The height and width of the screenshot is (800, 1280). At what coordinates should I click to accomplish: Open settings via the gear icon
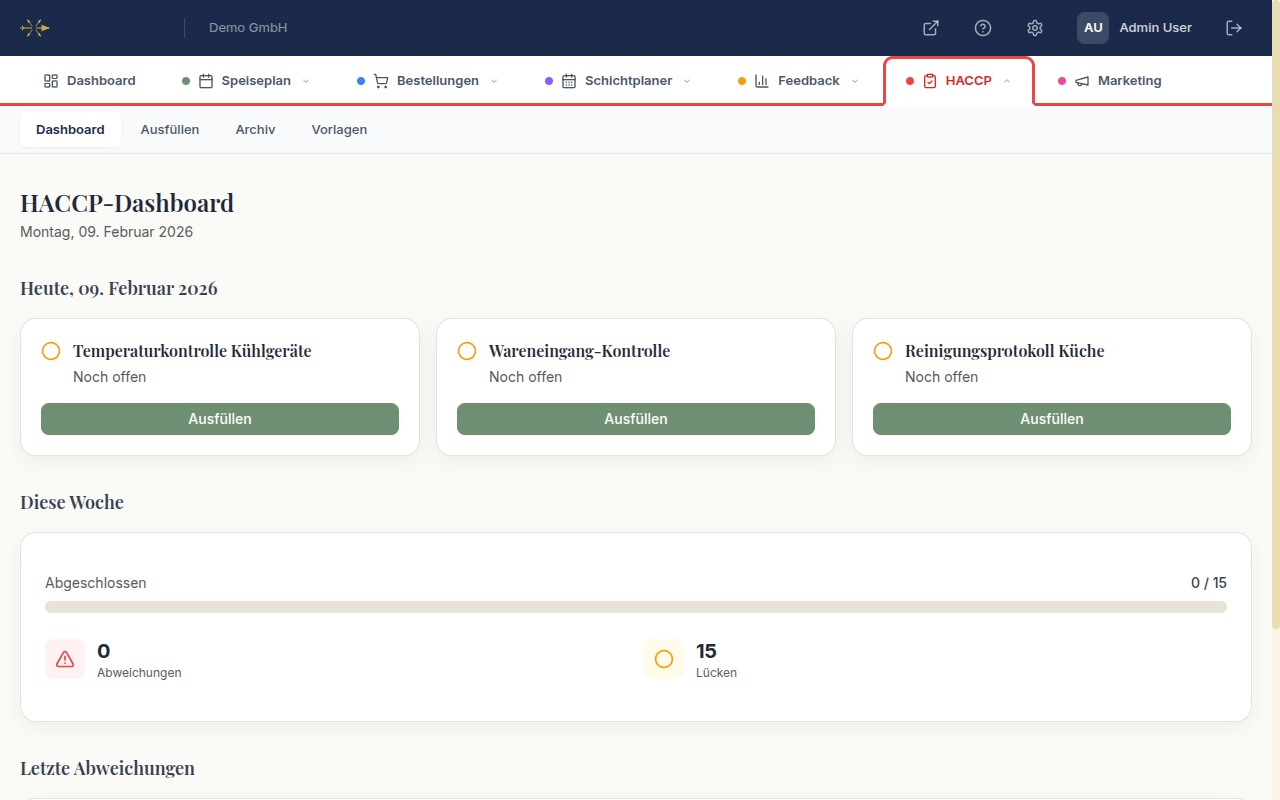1035,28
